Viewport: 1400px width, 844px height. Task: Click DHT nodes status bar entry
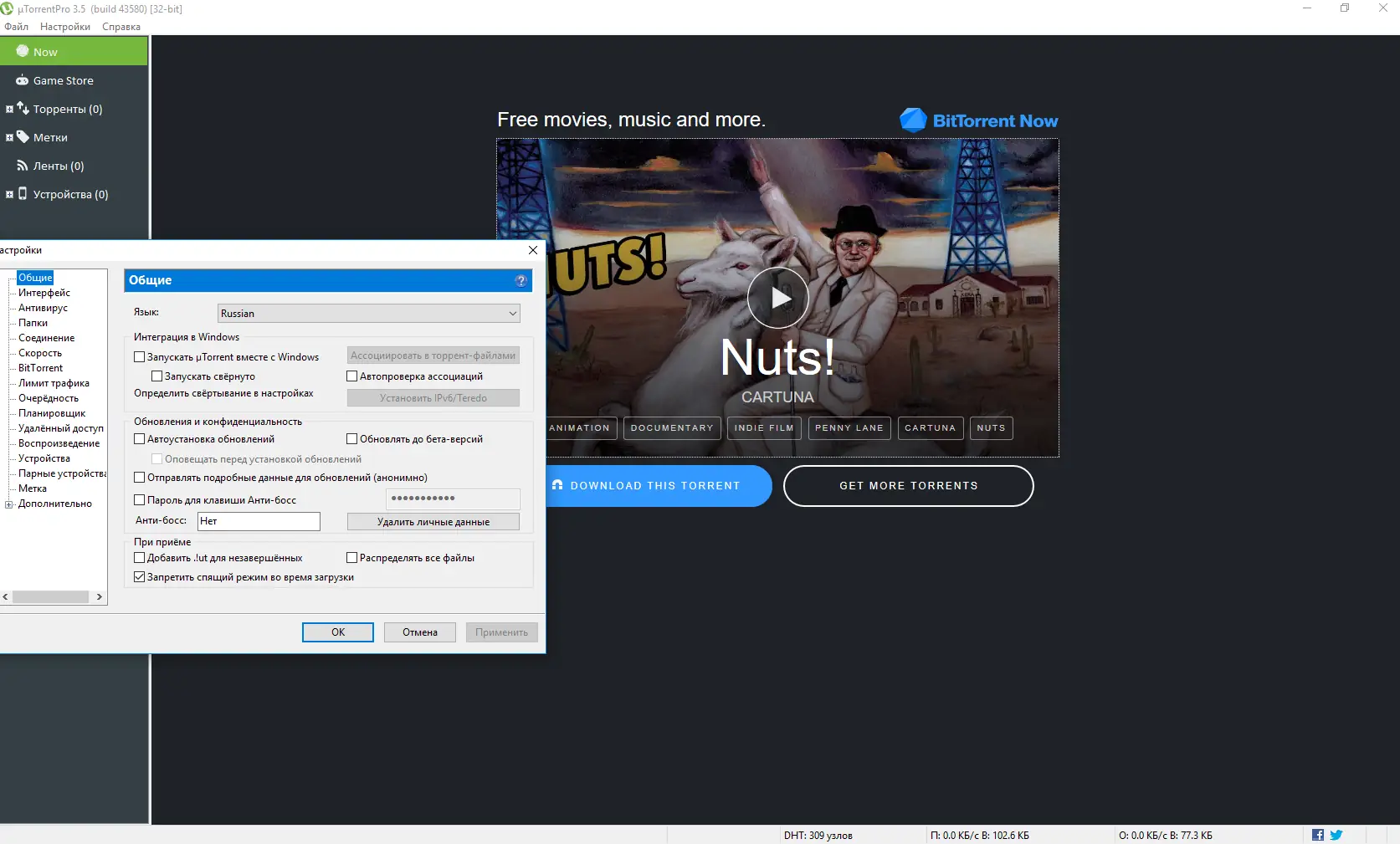click(x=818, y=836)
